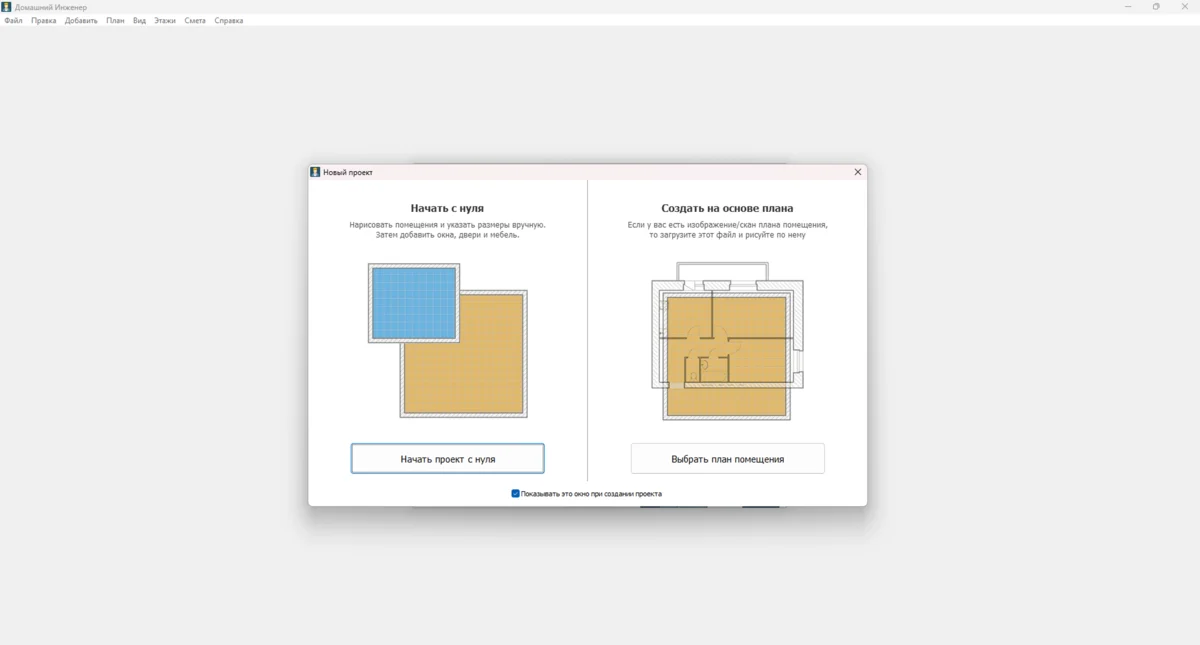The image size is (1200, 645).
Task: Click the Выбрать план помещения button
Action: tap(728, 459)
